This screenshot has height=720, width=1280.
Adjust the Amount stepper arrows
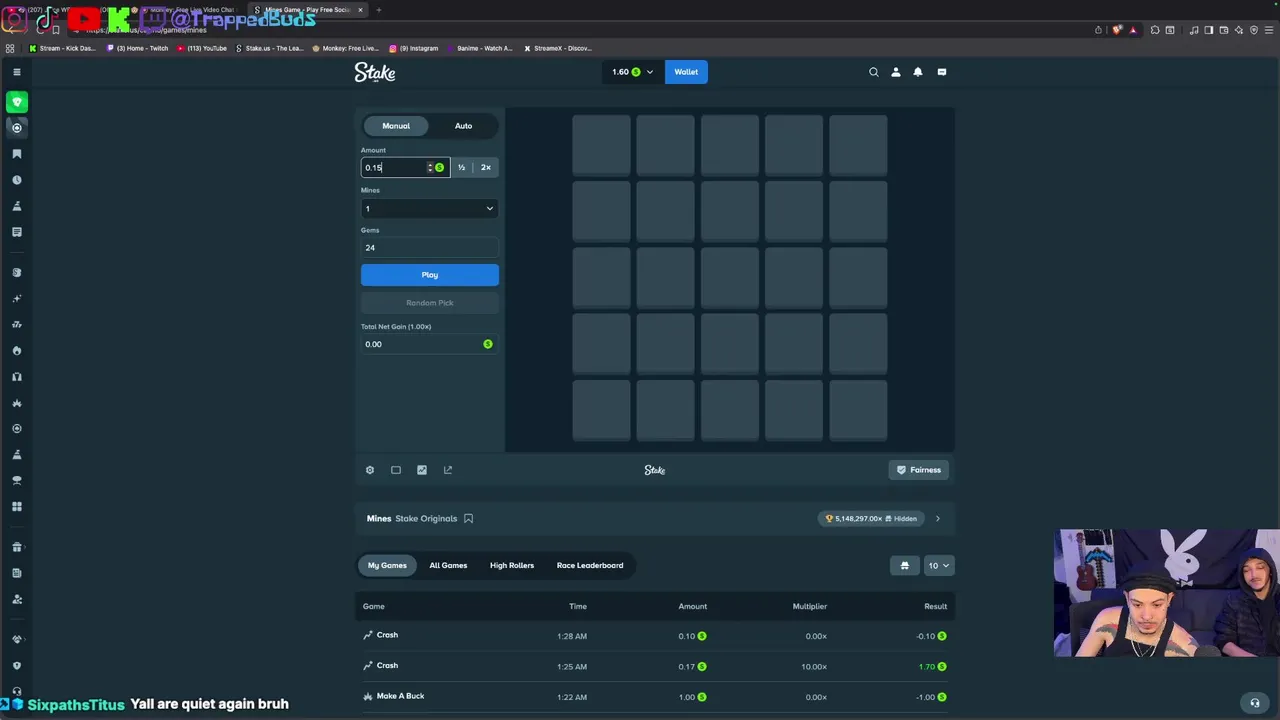pos(430,167)
